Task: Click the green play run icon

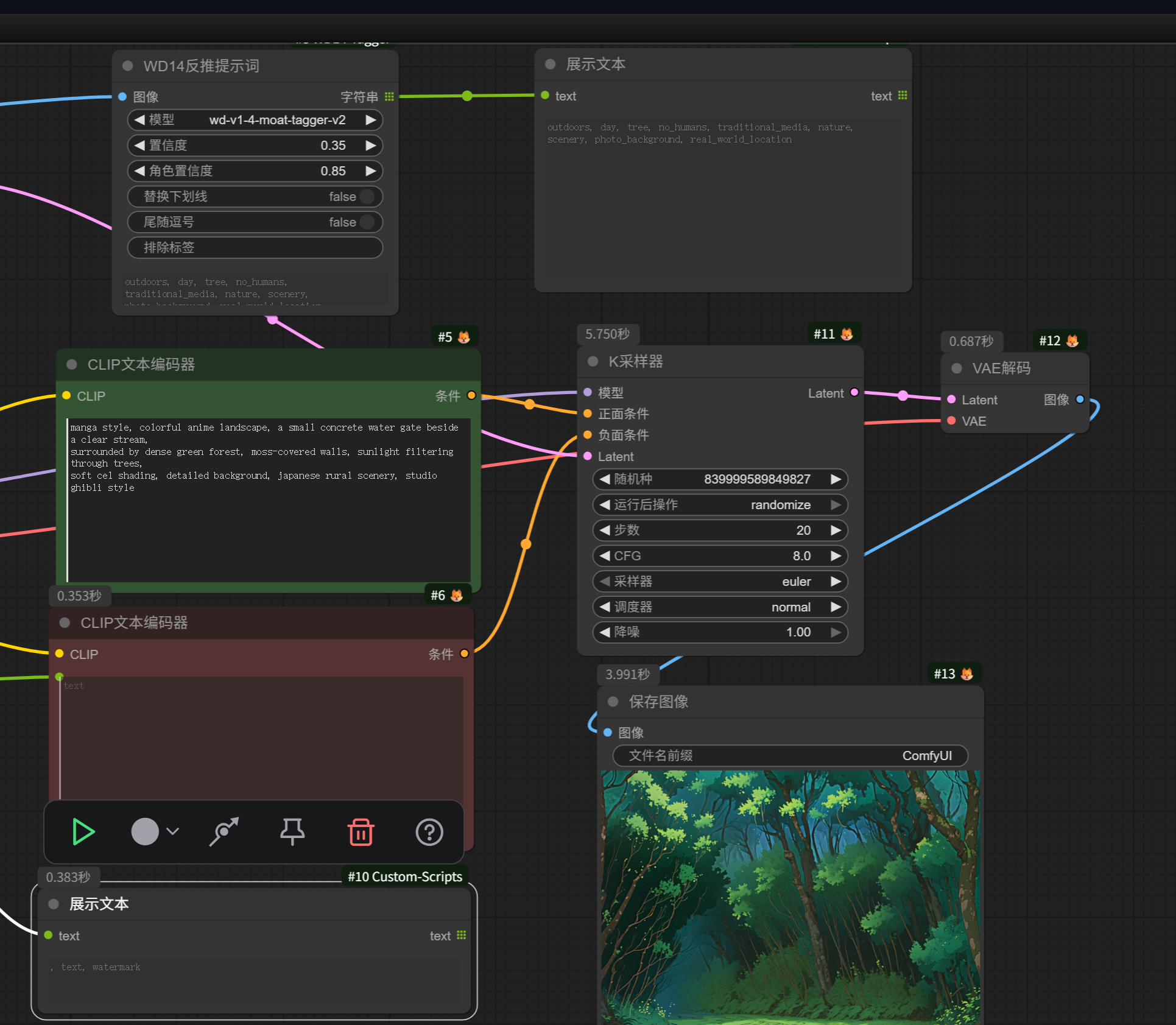Action: 83,832
